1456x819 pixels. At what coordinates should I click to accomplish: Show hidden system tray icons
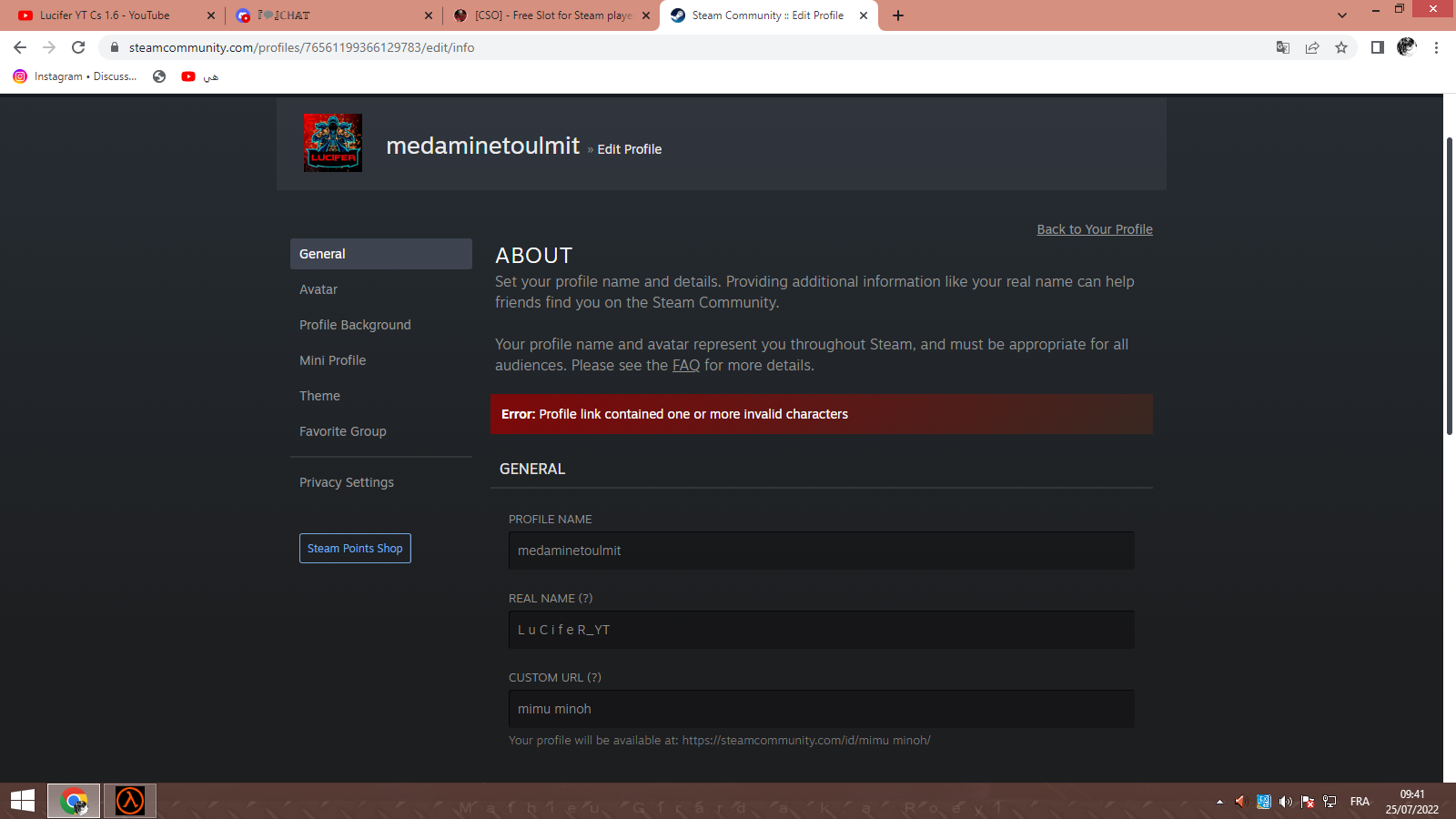[x=1219, y=802]
